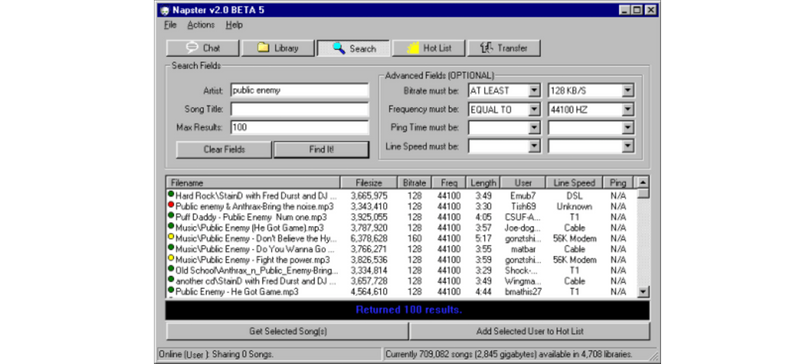The width and height of the screenshot is (804, 364).
Task: Click the Find It! button
Action: pyautogui.click(x=321, y=150)
